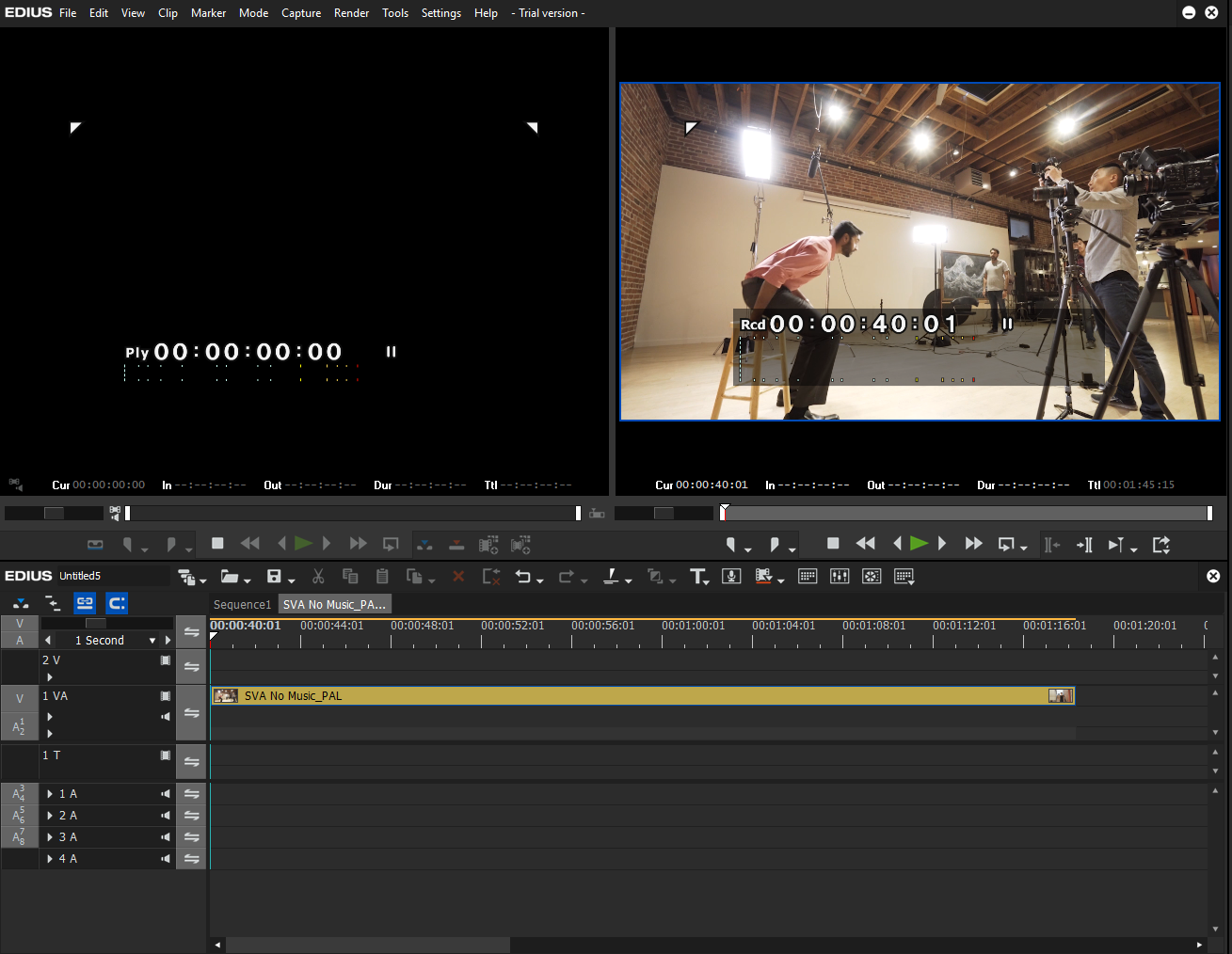Click the recorder shuttle slider
Screen dimensions: 1232x954
point(664,513)
